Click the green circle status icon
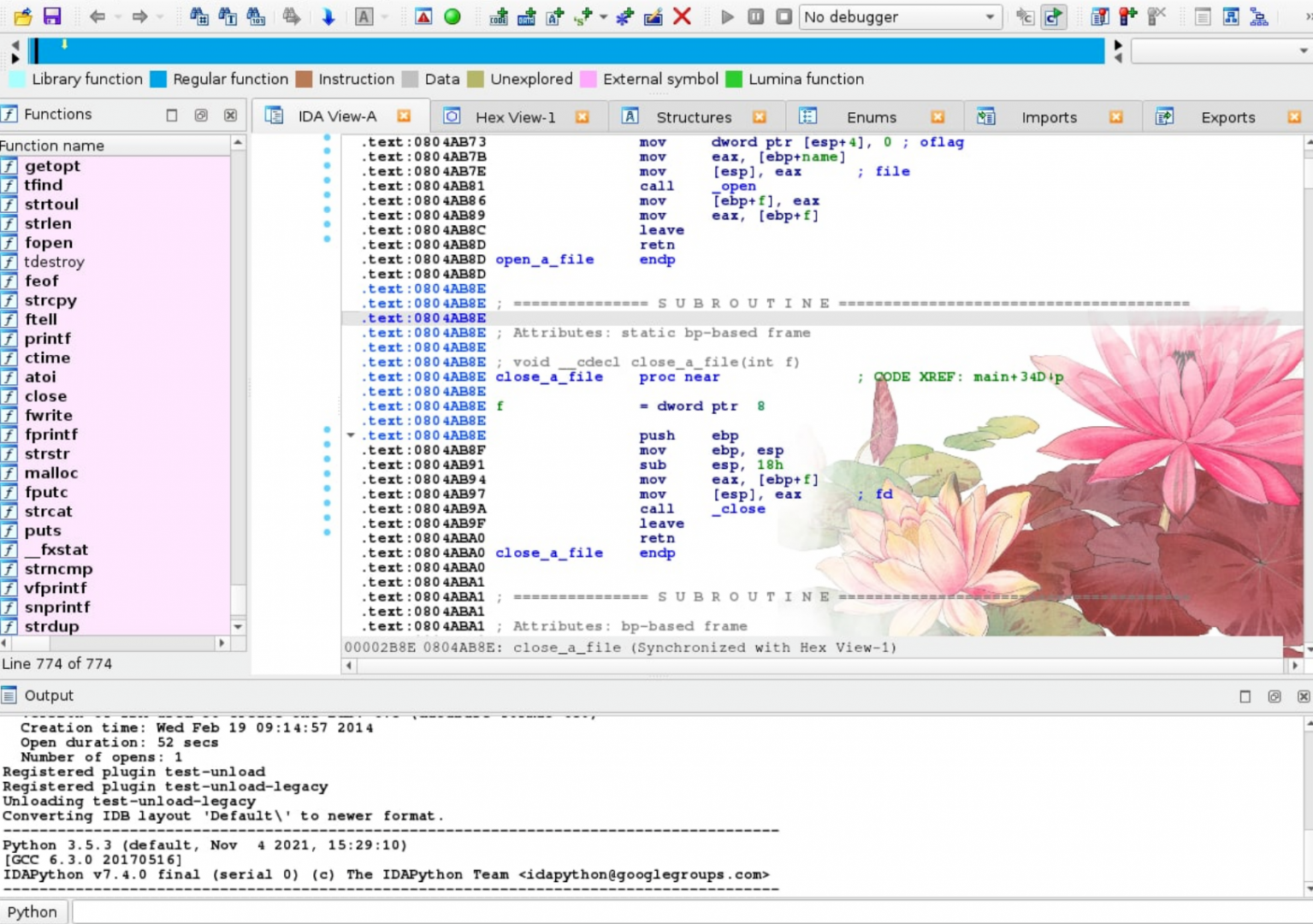Image resolution: width=1313 pixels, height=924 pixels. [x=452, y=16]
